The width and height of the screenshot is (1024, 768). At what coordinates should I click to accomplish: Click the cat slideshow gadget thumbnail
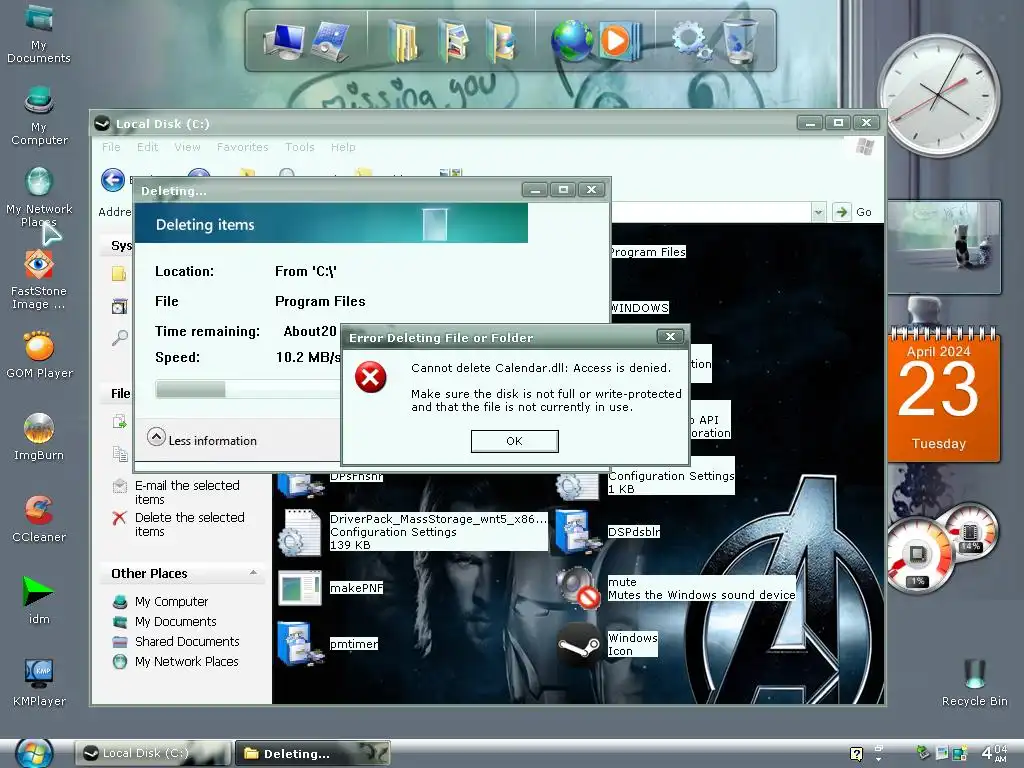tap(944, 247)
